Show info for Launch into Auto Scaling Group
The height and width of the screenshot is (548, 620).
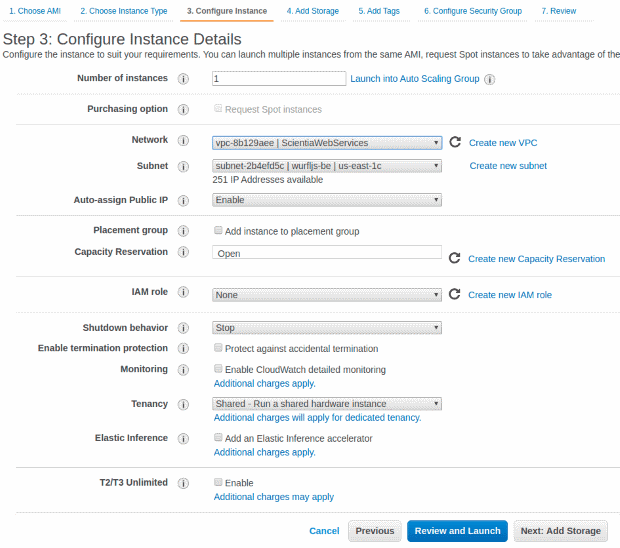click(x=490, y=79)
